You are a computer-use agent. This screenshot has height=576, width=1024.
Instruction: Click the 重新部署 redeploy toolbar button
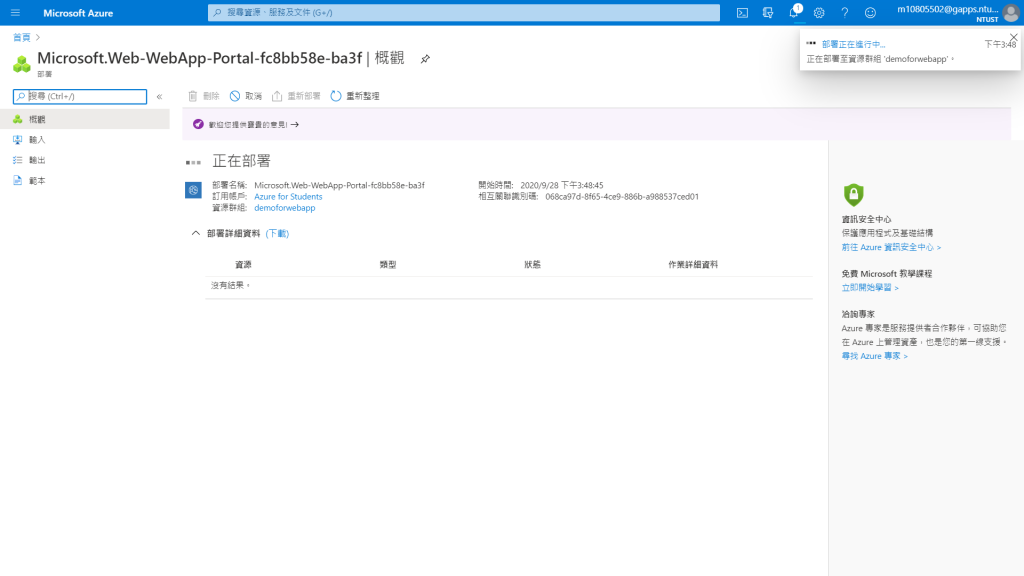tap(296, 96)
